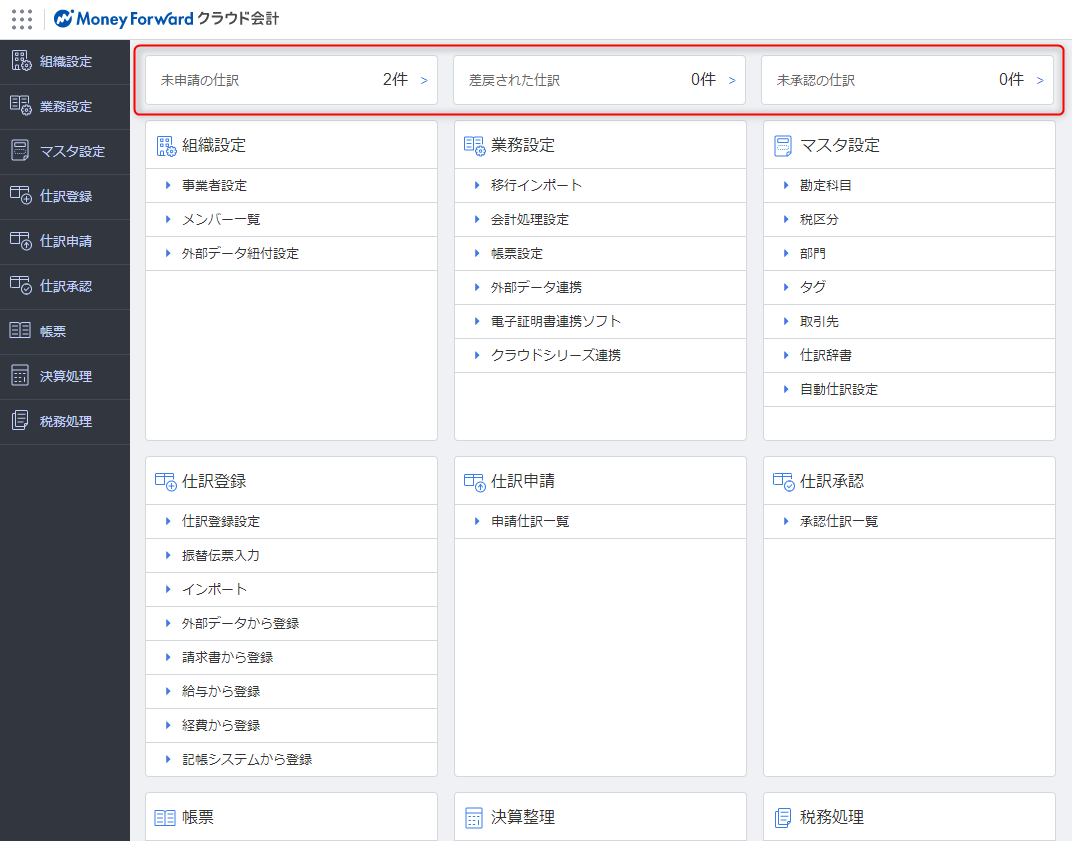
Task: Click 税務処理 card heading text
Action: (832, 818)
